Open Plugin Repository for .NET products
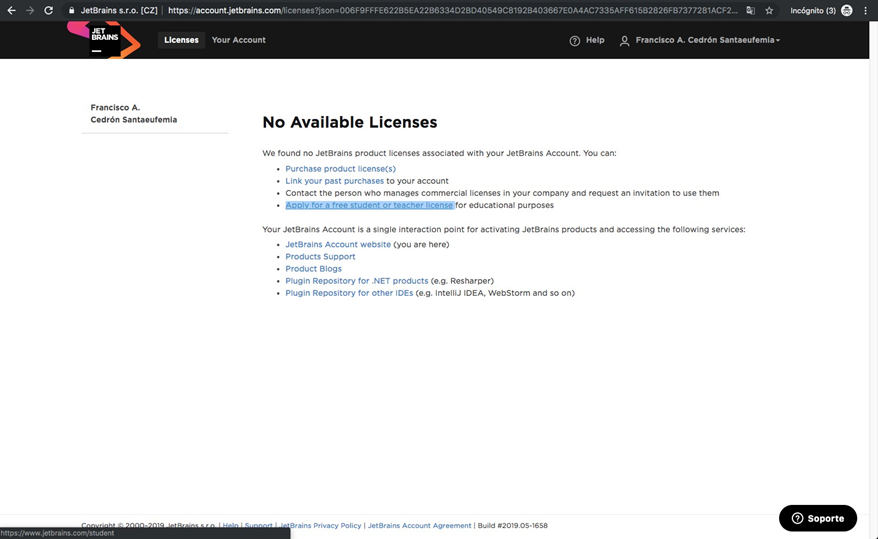This screenshot has height=539, width=878. click(357, 281)
